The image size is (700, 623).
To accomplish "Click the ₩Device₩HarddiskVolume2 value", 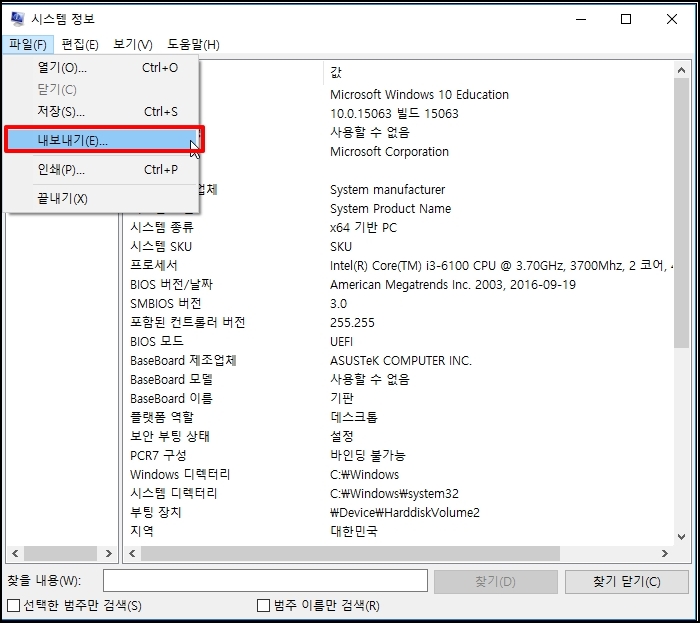I will 404,512.
